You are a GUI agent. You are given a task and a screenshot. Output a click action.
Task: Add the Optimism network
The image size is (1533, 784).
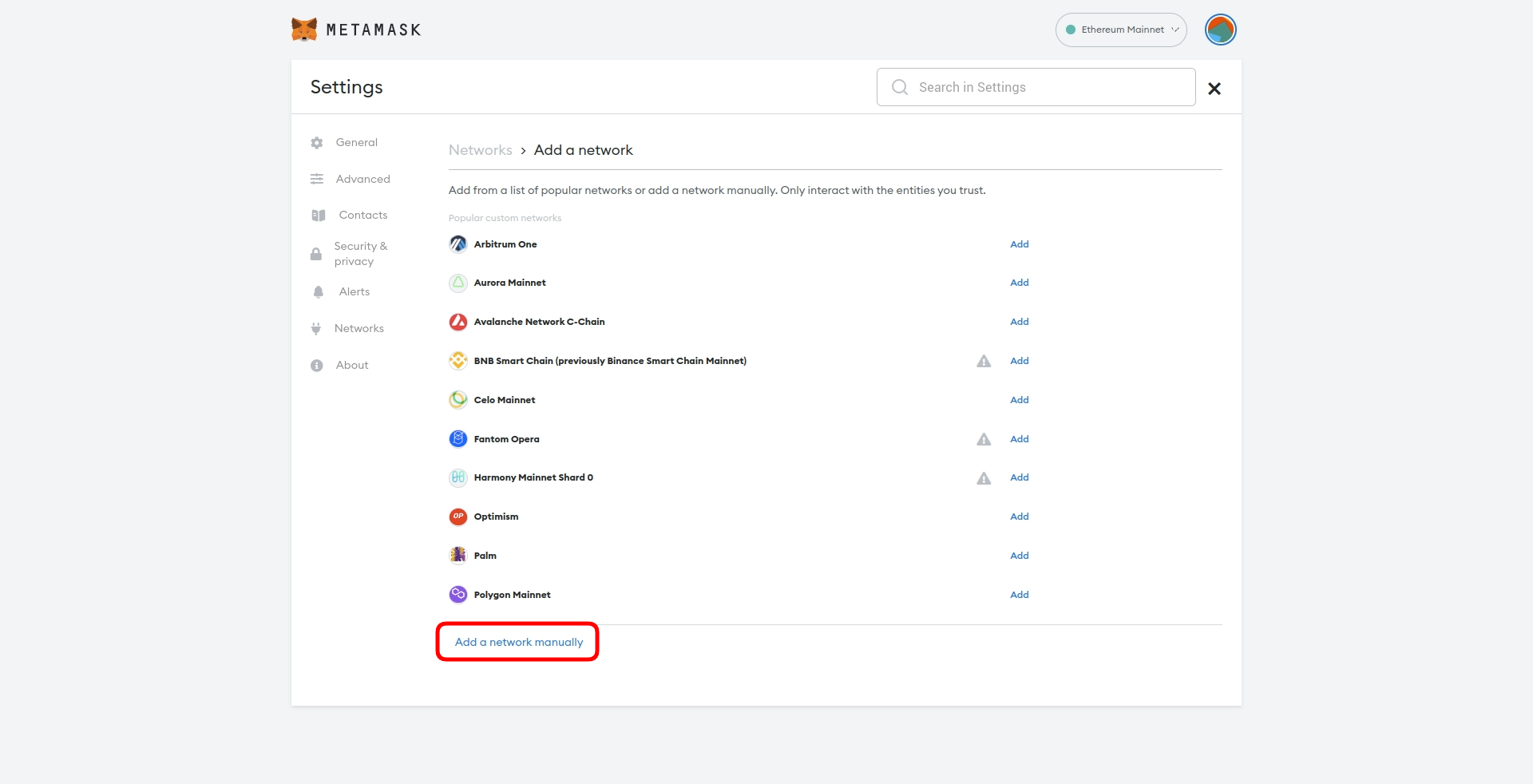click(1020, 517)
